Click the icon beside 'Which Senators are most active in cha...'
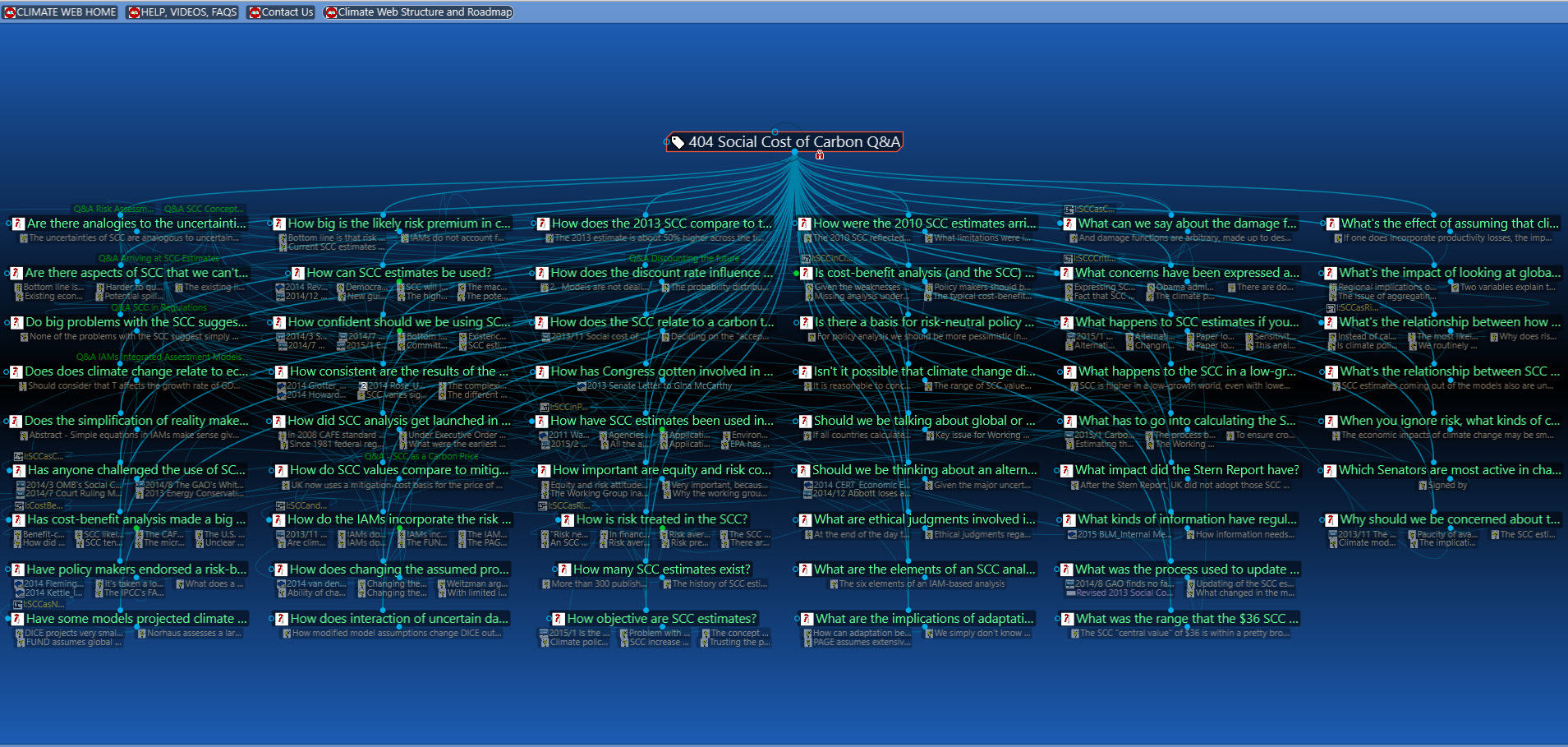 [x=1331, y=470]
